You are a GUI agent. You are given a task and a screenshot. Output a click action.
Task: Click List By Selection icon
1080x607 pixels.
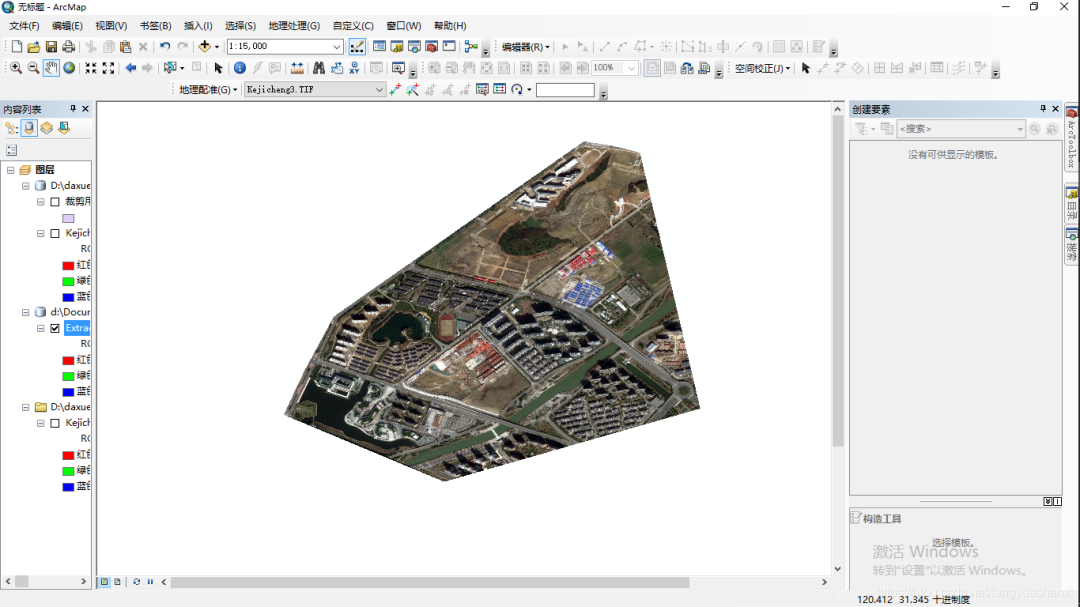tap(64, 128)
